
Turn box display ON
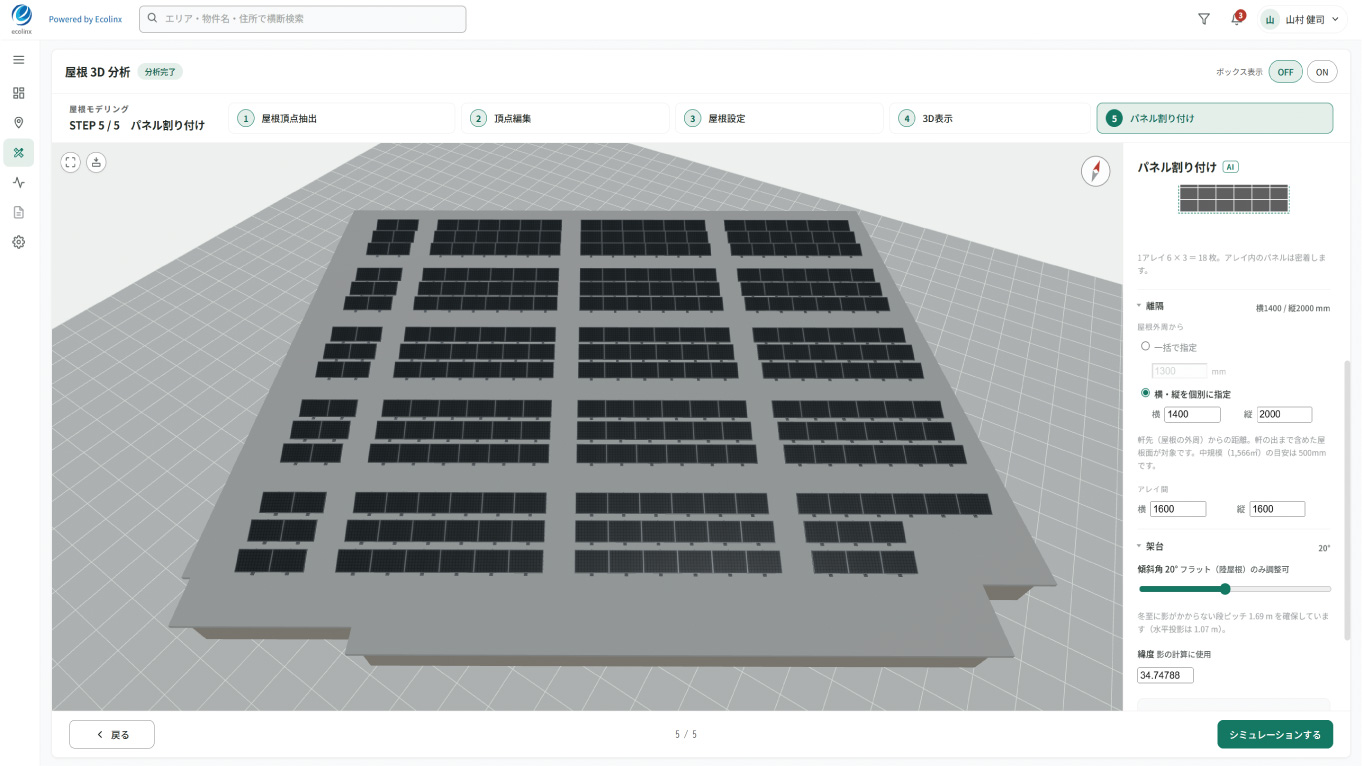(1322, 72)
